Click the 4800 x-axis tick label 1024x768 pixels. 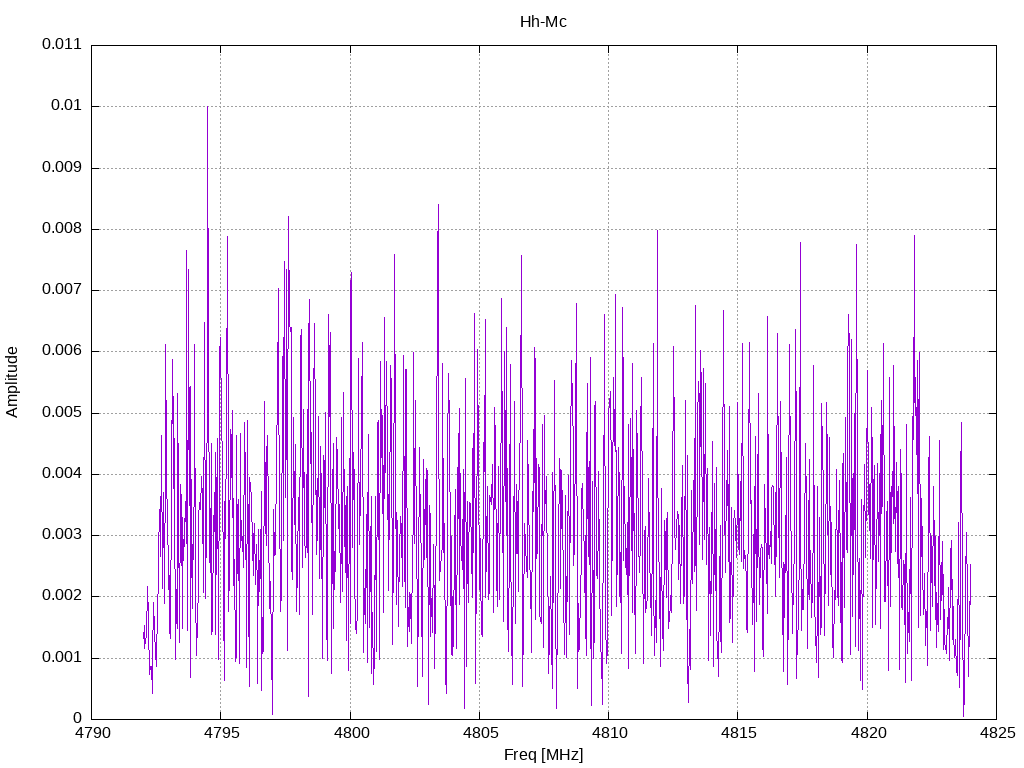(351, 733)
